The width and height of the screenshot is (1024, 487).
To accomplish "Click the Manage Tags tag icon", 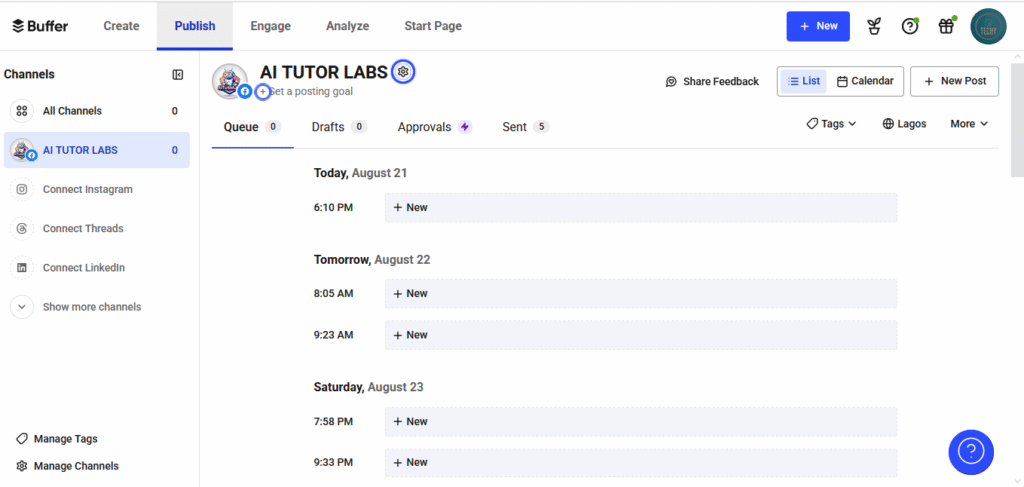I will point(22,439).
